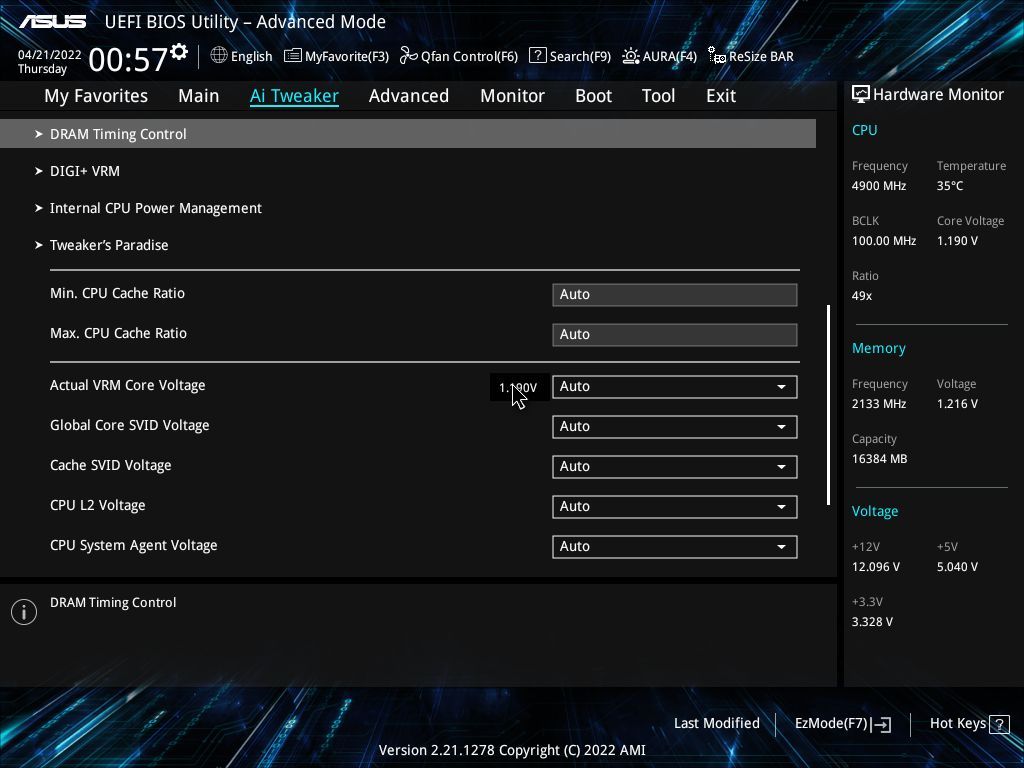Click Last Modified button
The height and width of the screenshot is (768, 1024).
click(716, 724)
